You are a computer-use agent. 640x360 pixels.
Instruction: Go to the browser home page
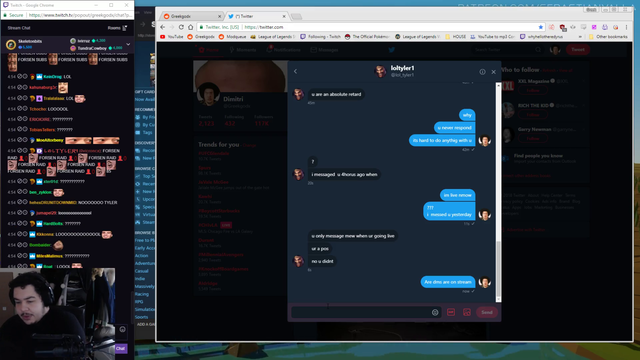click(x=190, y=27)
